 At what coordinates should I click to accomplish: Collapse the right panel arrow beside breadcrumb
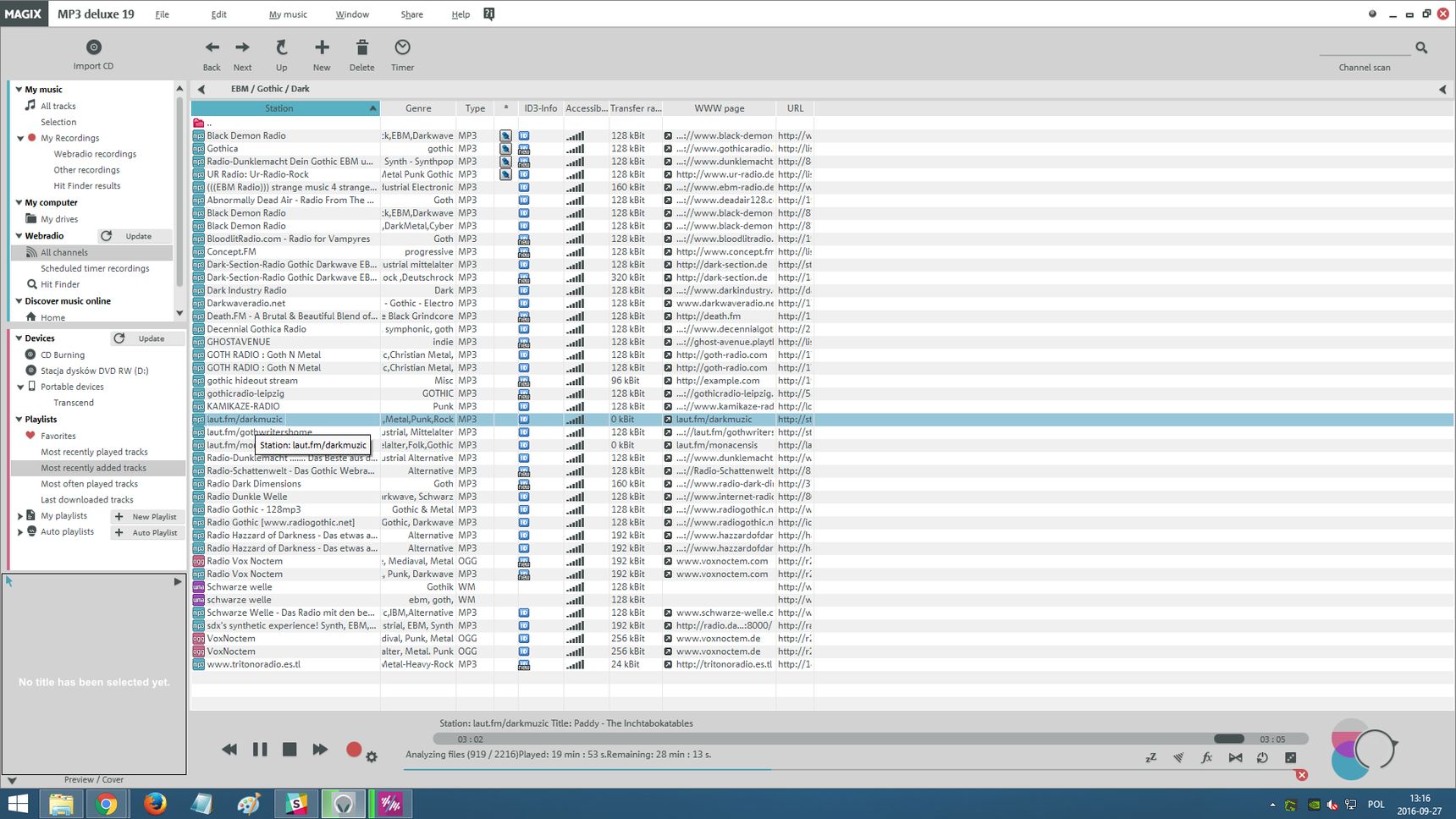tap(1442, 89)
